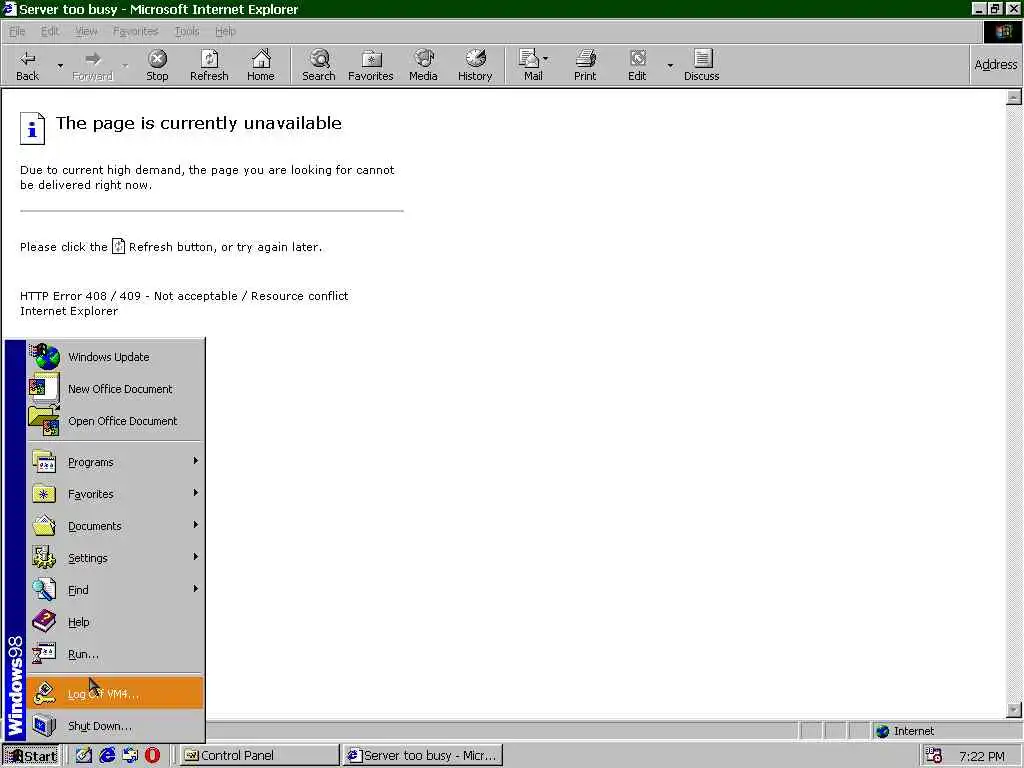Expand the Programs submenu
Image resolution: width=1024 pixels, height=768 pixels.
tap(116, 462)
